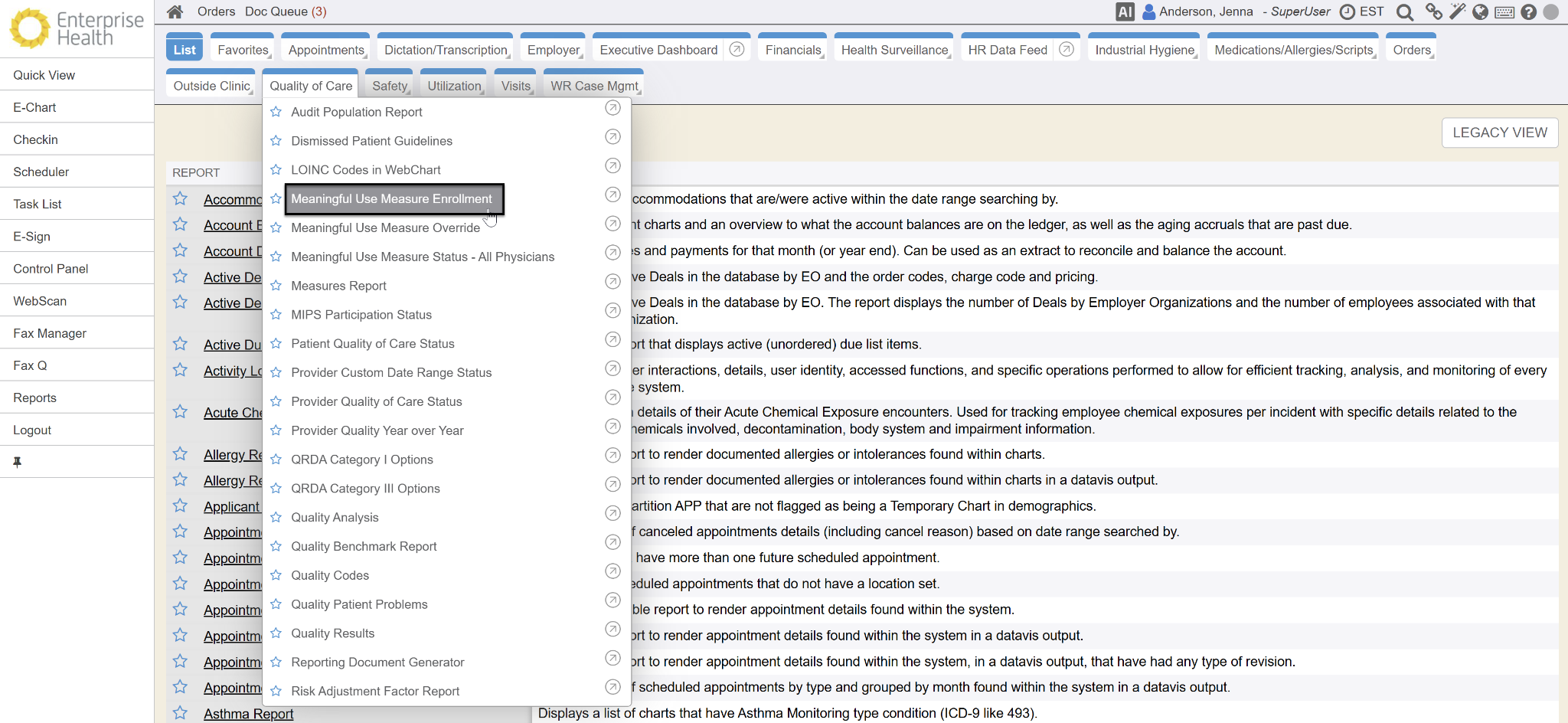
Task: Open the AI assistant icon
Action: [x=1125, y=11]
